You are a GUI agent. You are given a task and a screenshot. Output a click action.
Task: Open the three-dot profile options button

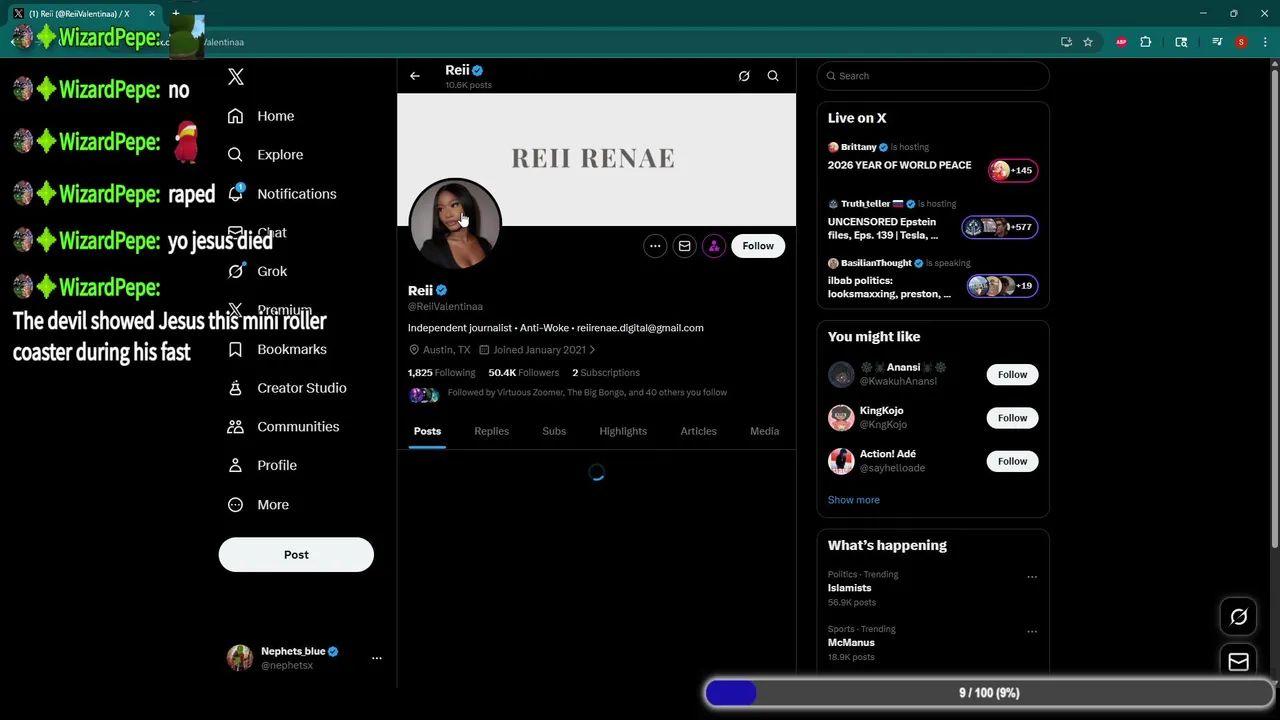[x=655, y=246]
